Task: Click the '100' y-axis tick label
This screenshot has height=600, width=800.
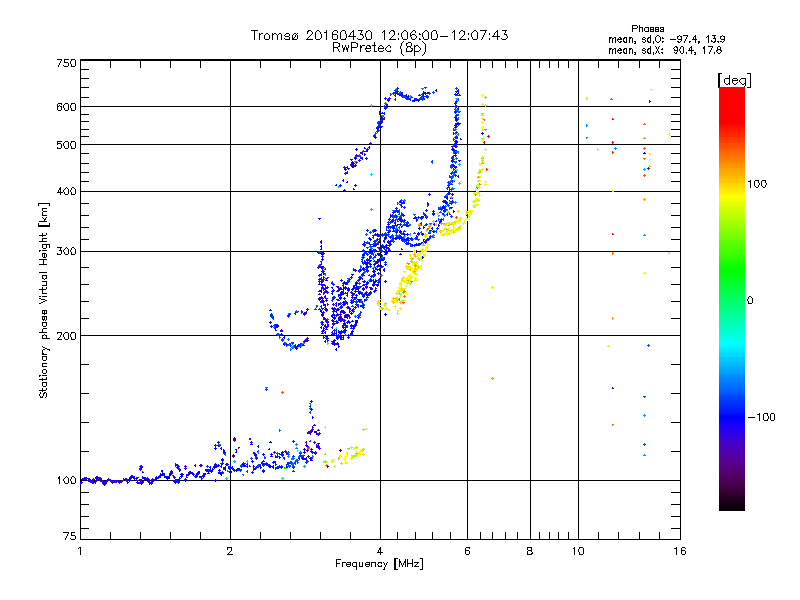Action: pos(66,481)
